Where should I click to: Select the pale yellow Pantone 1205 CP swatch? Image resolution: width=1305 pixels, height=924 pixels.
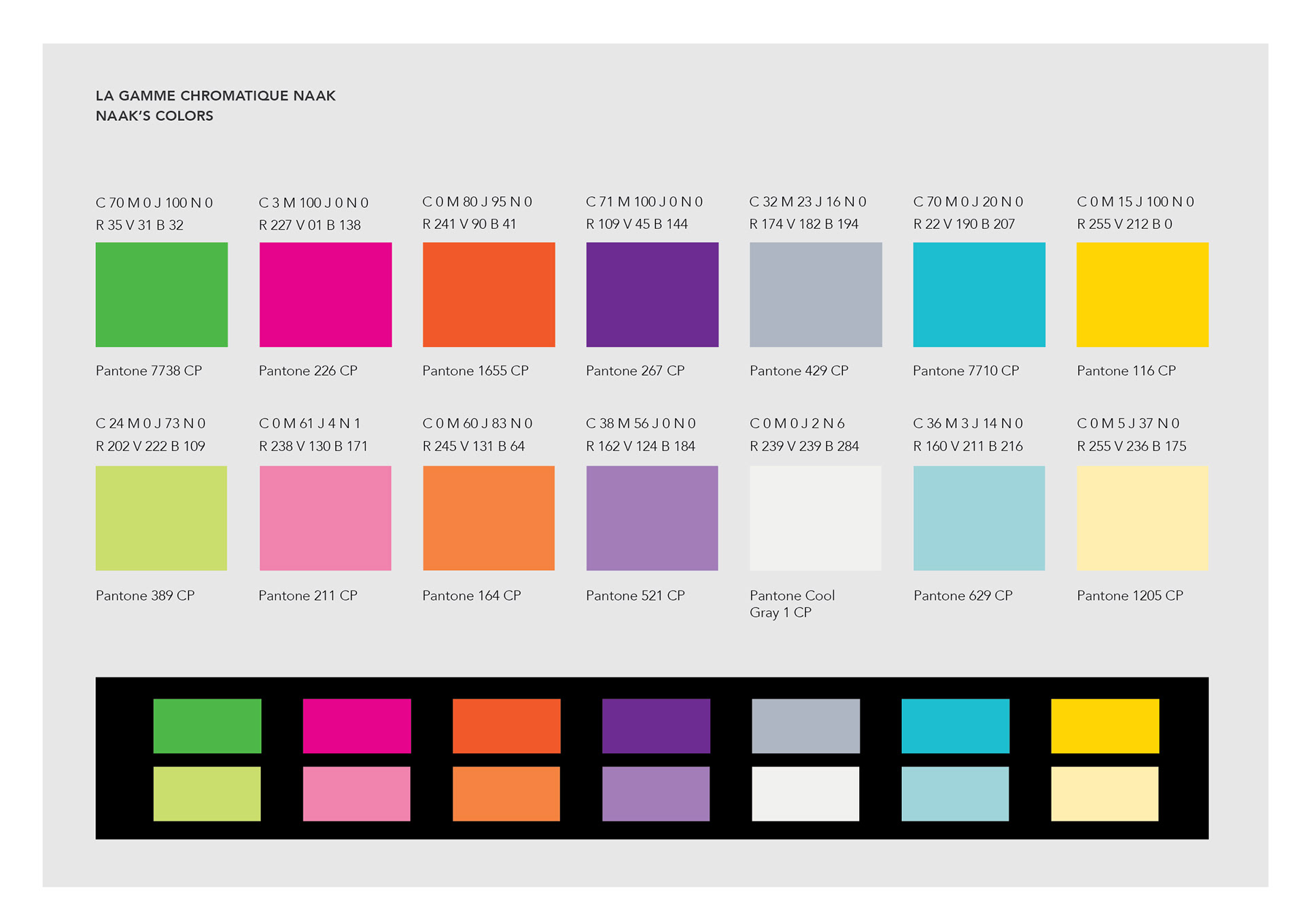coord(1143,518)
